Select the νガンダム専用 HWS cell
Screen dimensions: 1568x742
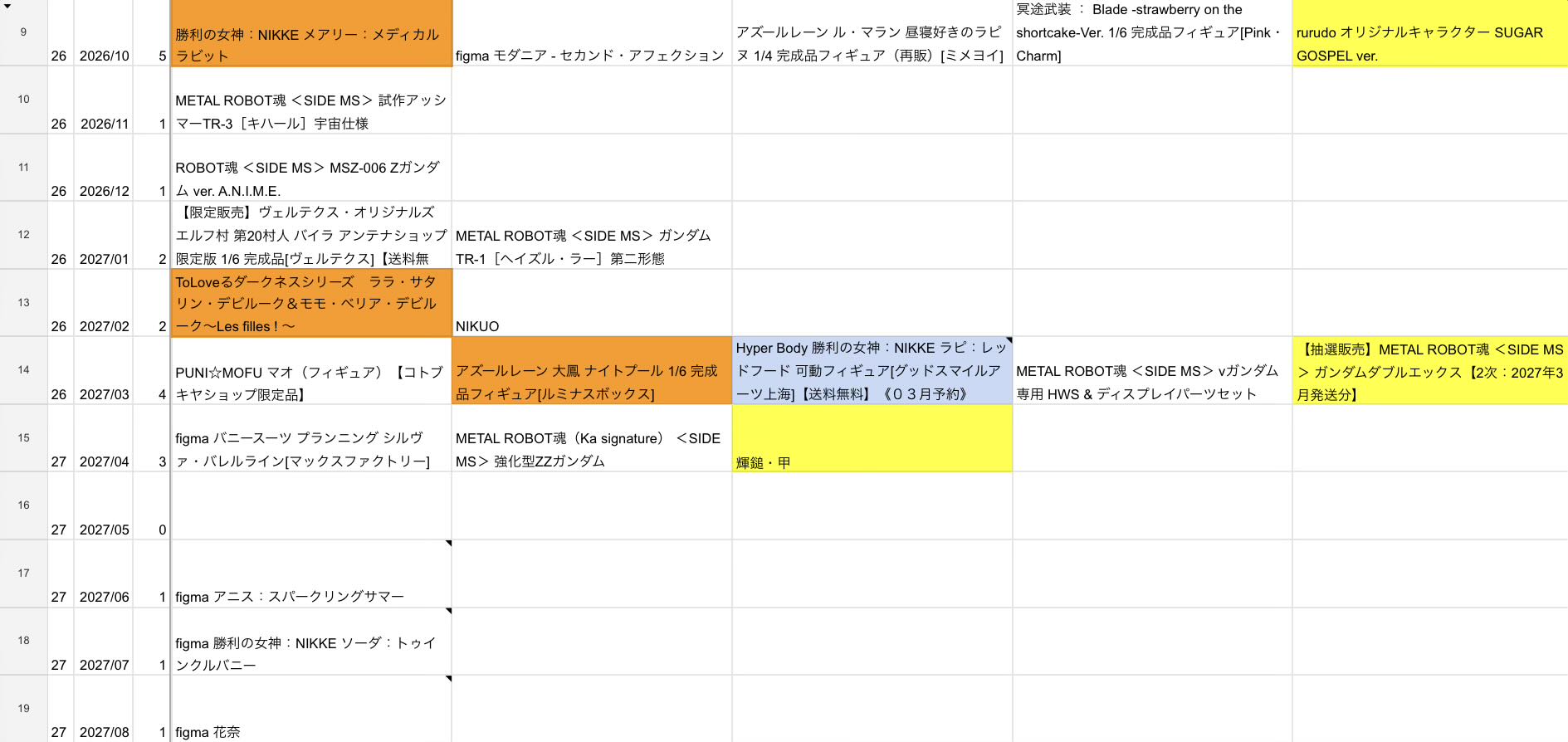click(1152, 370)
